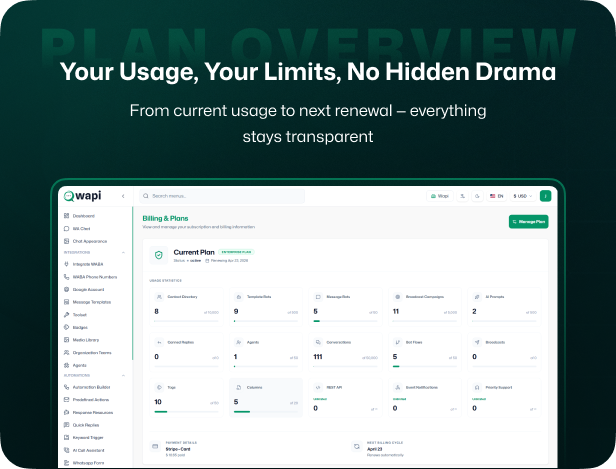Click the Current Plan shield icon

tap(159, 255)
